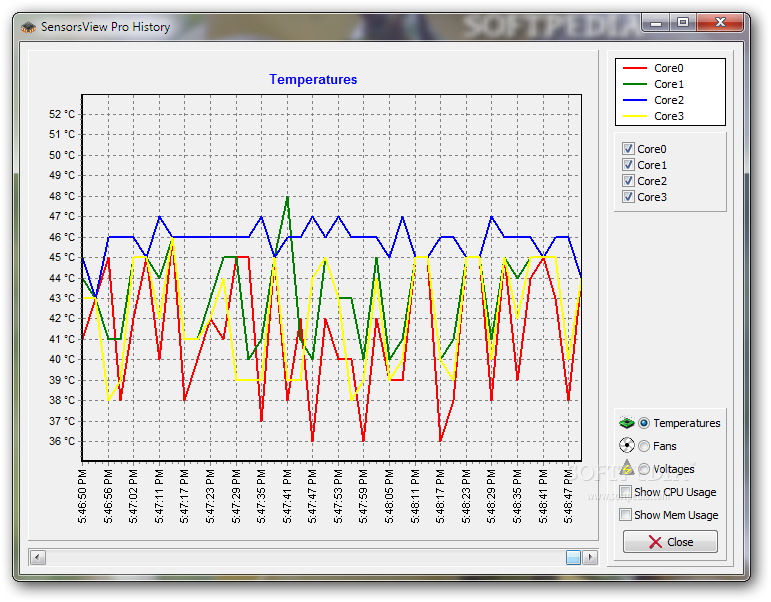Click the horizontal scrollbar left arrow

click(38, 557)
